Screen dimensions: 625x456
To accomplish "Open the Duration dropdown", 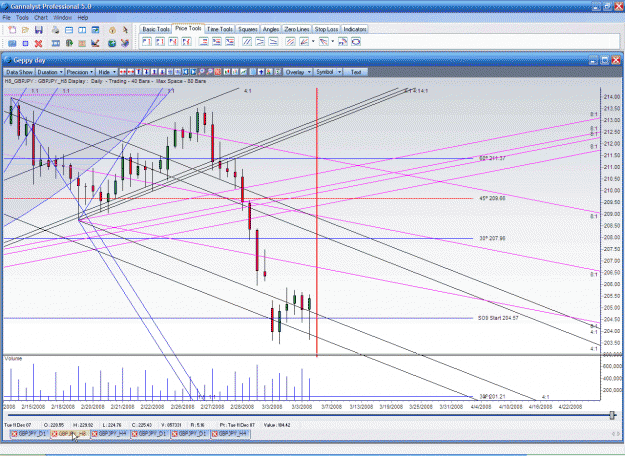I will [x=50, y=72].
